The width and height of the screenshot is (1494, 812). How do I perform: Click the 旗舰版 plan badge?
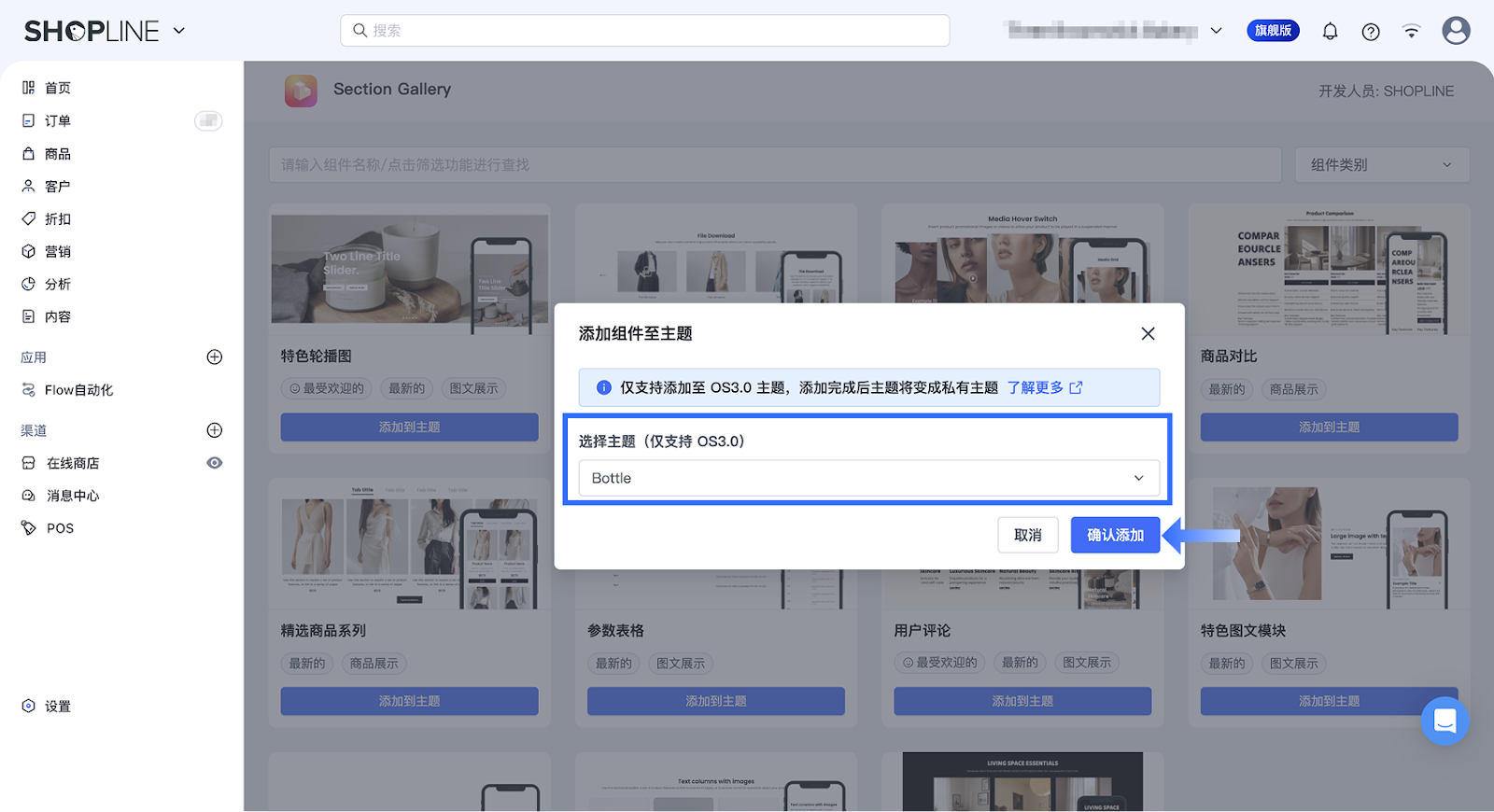1273,31
